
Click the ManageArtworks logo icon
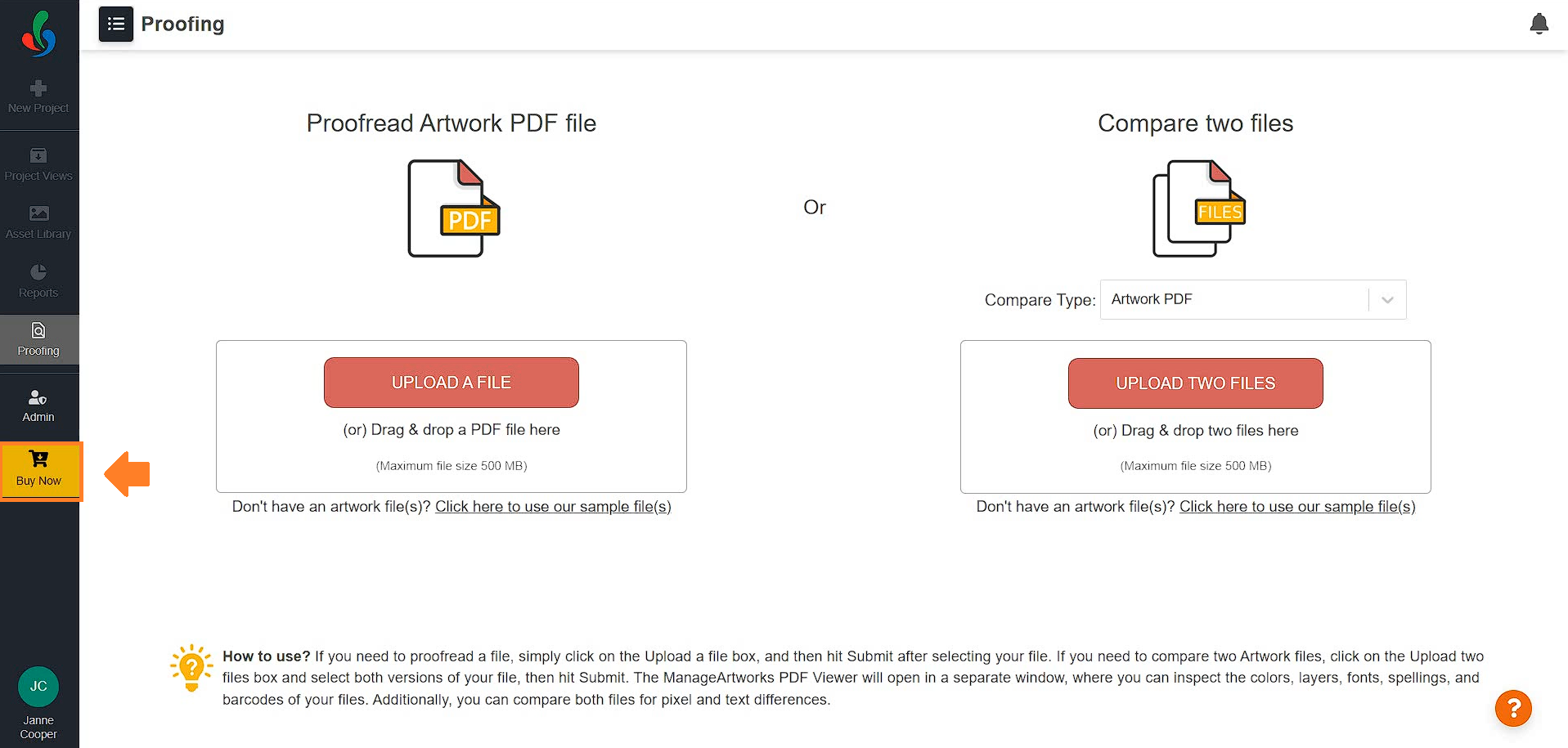(x=38, y=34)
